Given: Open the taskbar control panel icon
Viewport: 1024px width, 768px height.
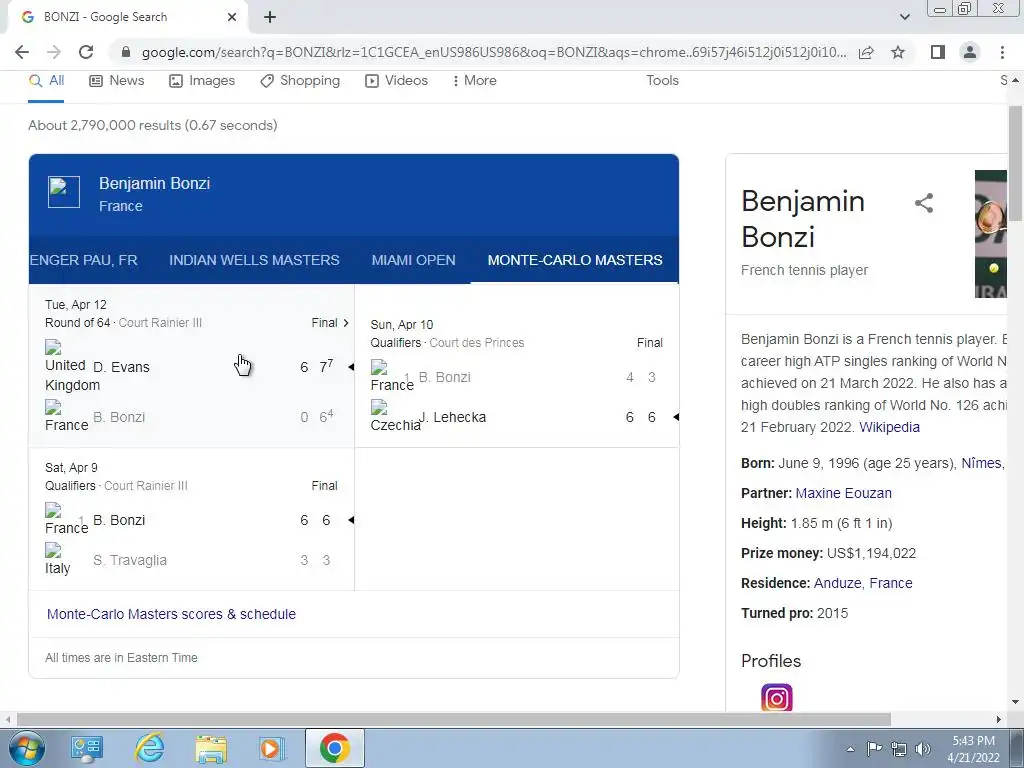Looking at the screenshot, I should point(87,748).
